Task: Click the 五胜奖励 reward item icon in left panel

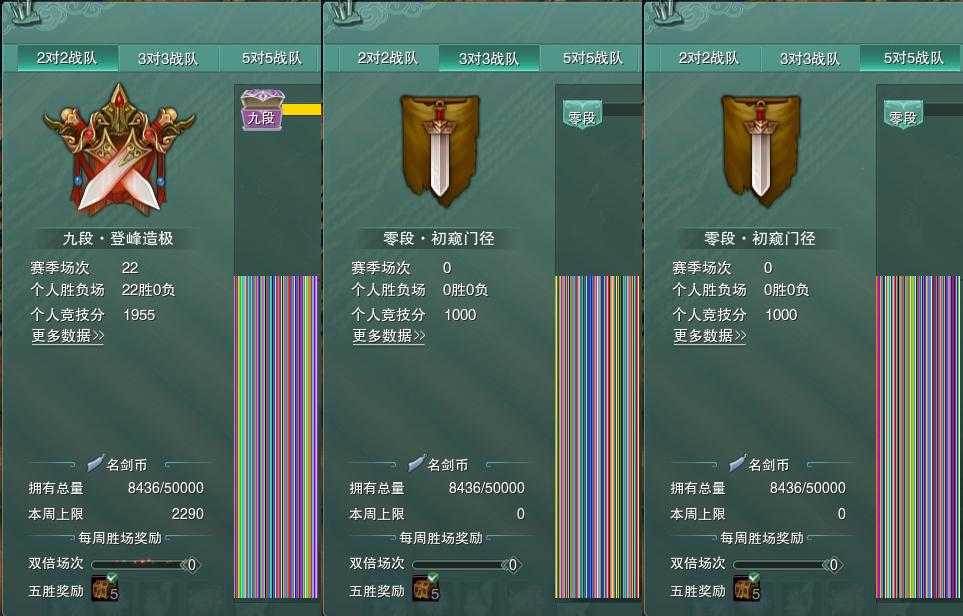Action: pyautogui.click(x=104, y=588)
